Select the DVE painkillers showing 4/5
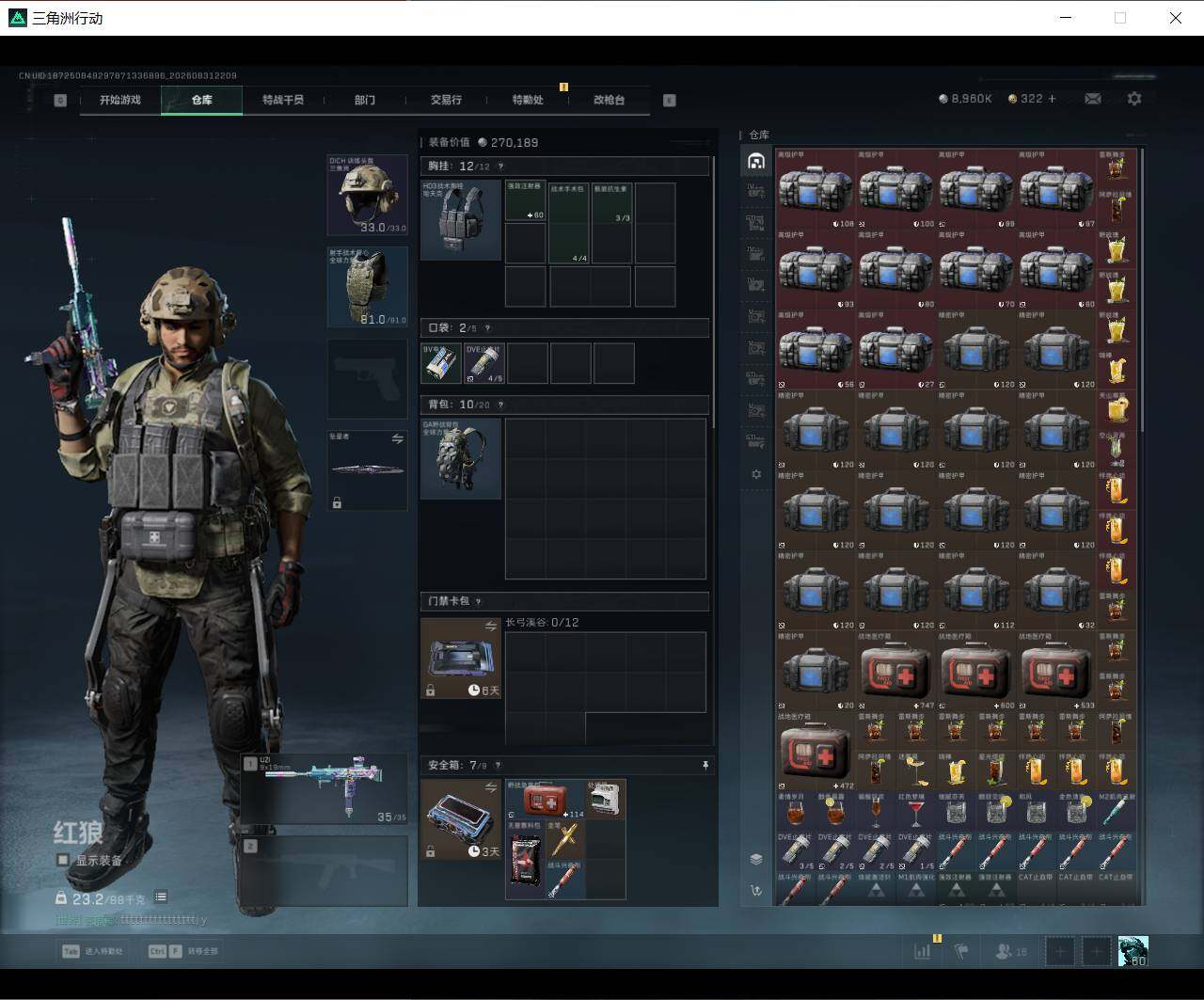The width and height of the screenshot is (1204, 1000). tap(484, 364)
